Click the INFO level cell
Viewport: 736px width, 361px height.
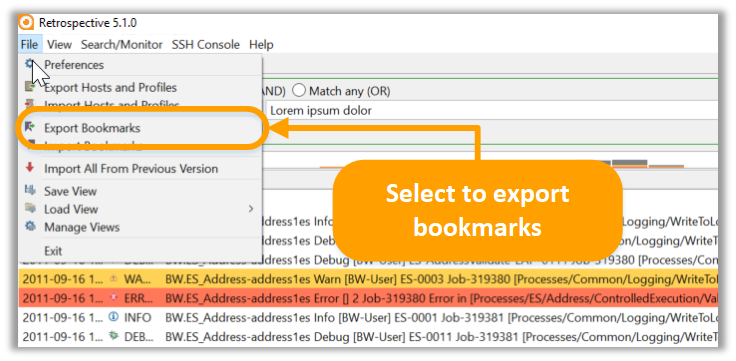[x=138, y=318]
